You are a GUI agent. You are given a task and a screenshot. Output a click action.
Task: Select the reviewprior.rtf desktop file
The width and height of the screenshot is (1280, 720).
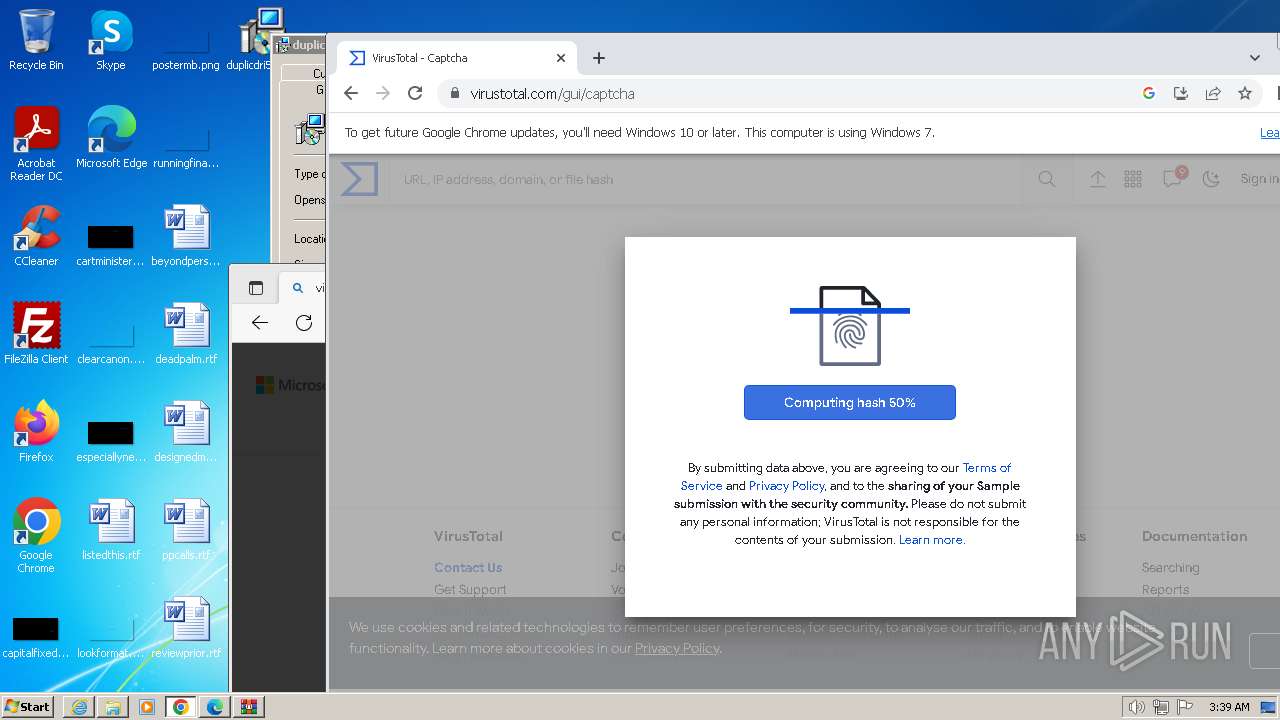tap(186, 628)
